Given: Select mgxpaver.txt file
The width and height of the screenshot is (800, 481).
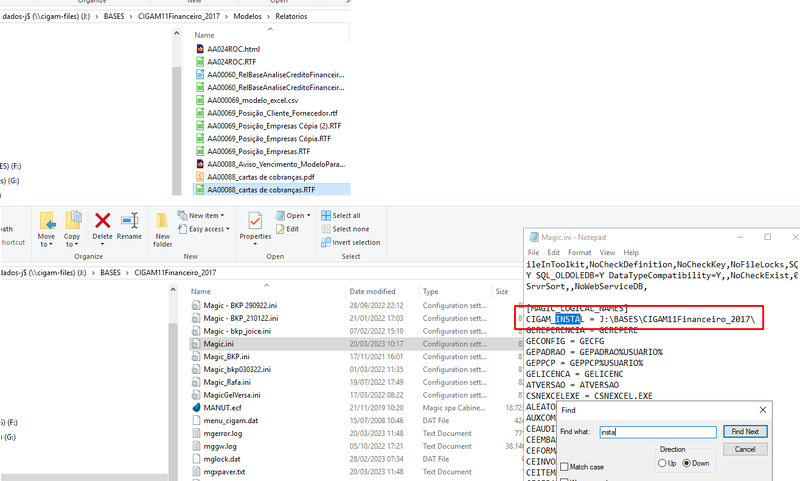Looking at the screenshot, I should point(224,472).
